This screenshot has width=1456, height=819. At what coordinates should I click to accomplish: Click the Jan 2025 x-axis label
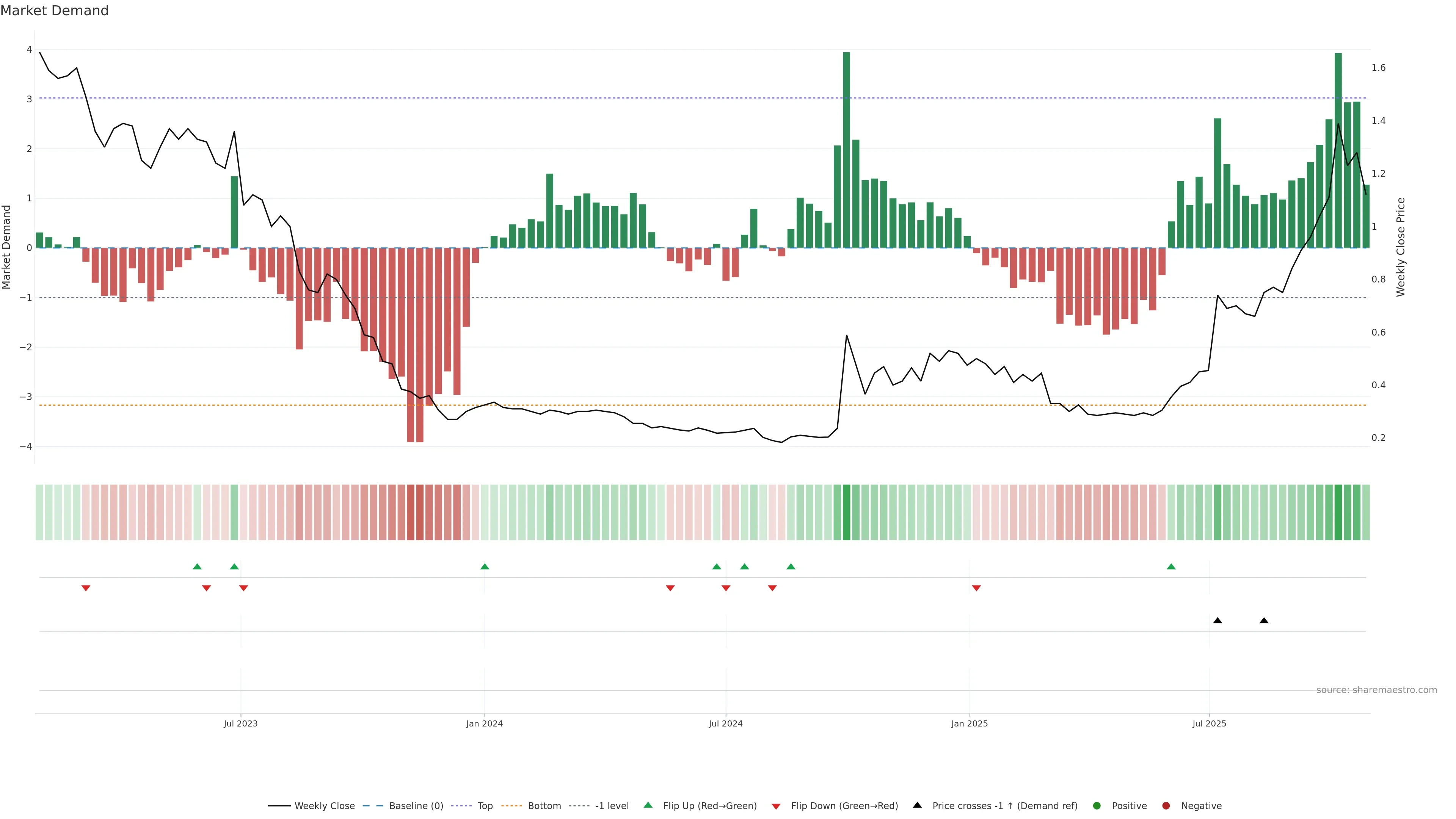pos(970,723)
